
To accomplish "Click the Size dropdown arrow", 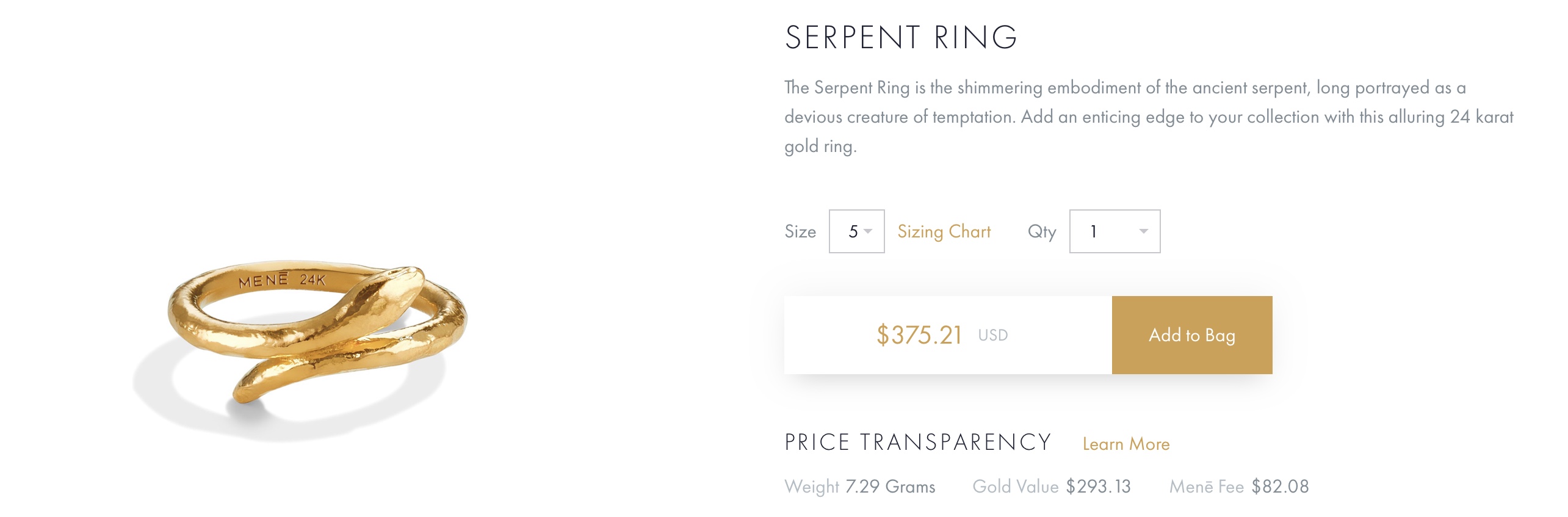I will (x=868, y=231).
